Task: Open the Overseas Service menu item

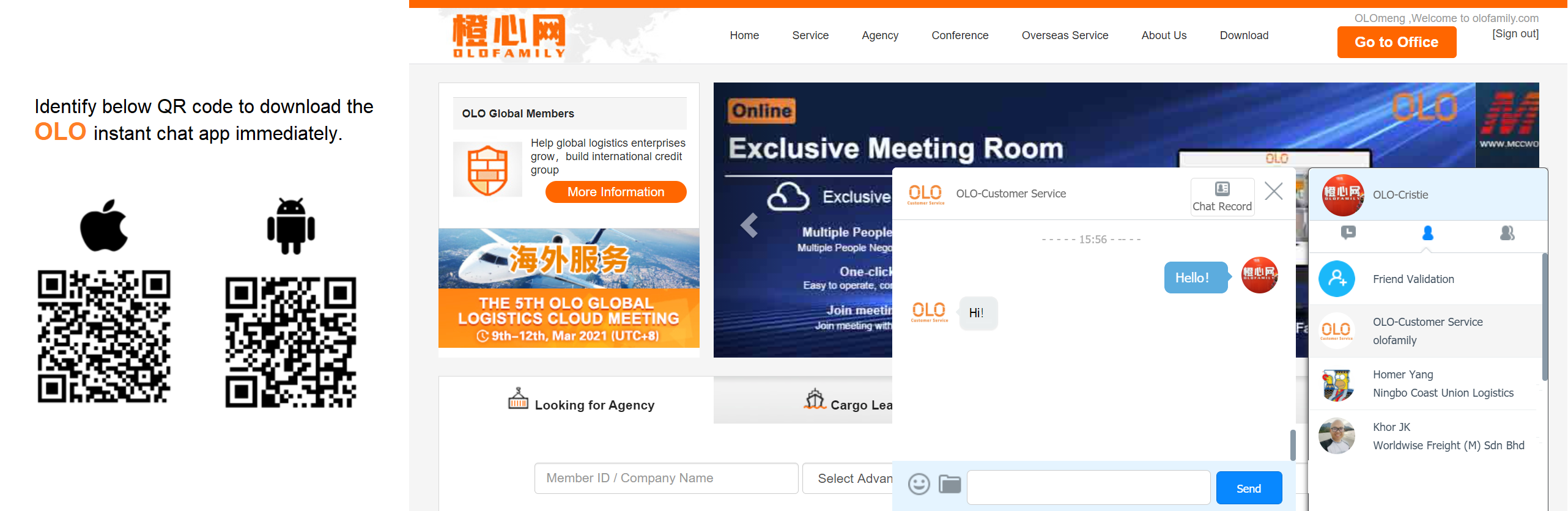Action: point(1065,35)
